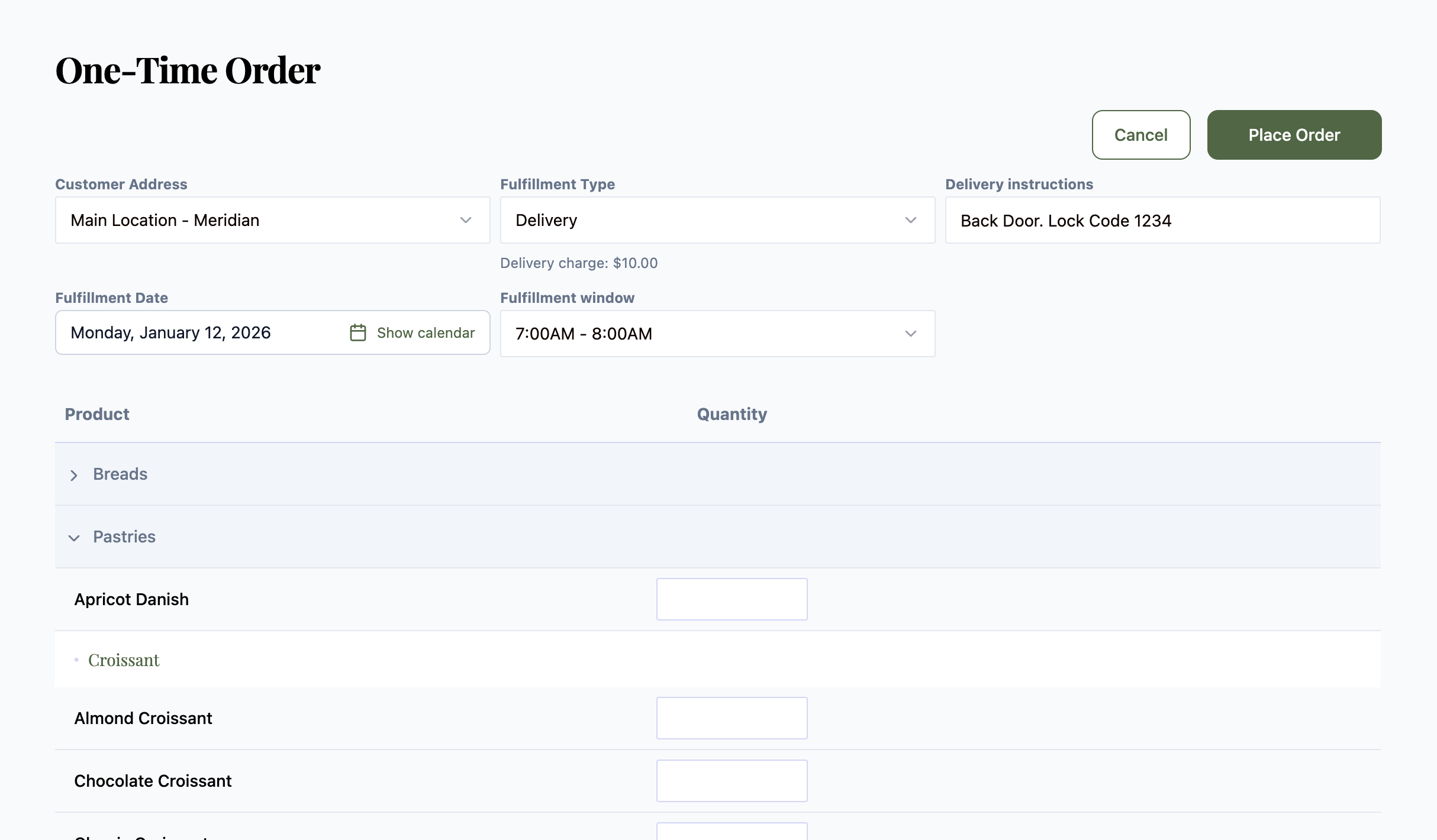Open the Fulfillment window dropdown arrow
This screenshot has height=840, width=1437.
tap(910, 334)
